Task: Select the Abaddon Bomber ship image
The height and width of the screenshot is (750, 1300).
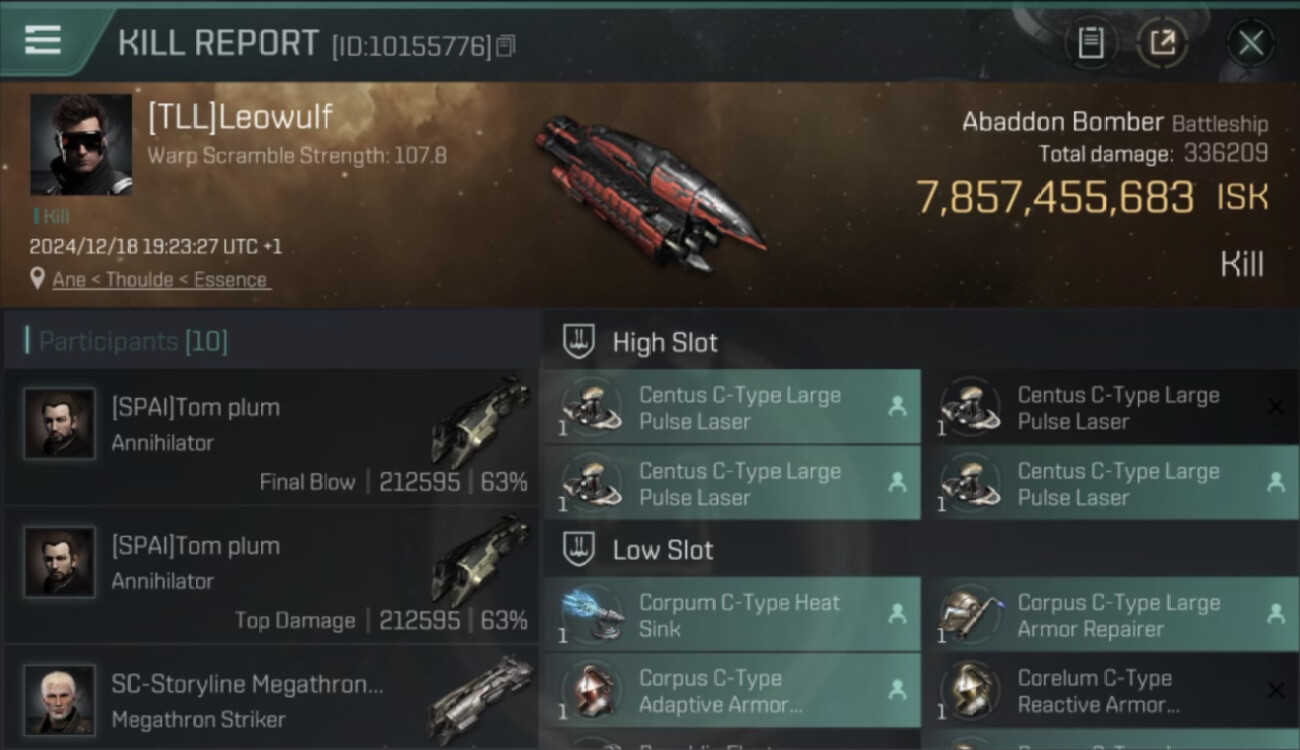Action: (650, 192)
